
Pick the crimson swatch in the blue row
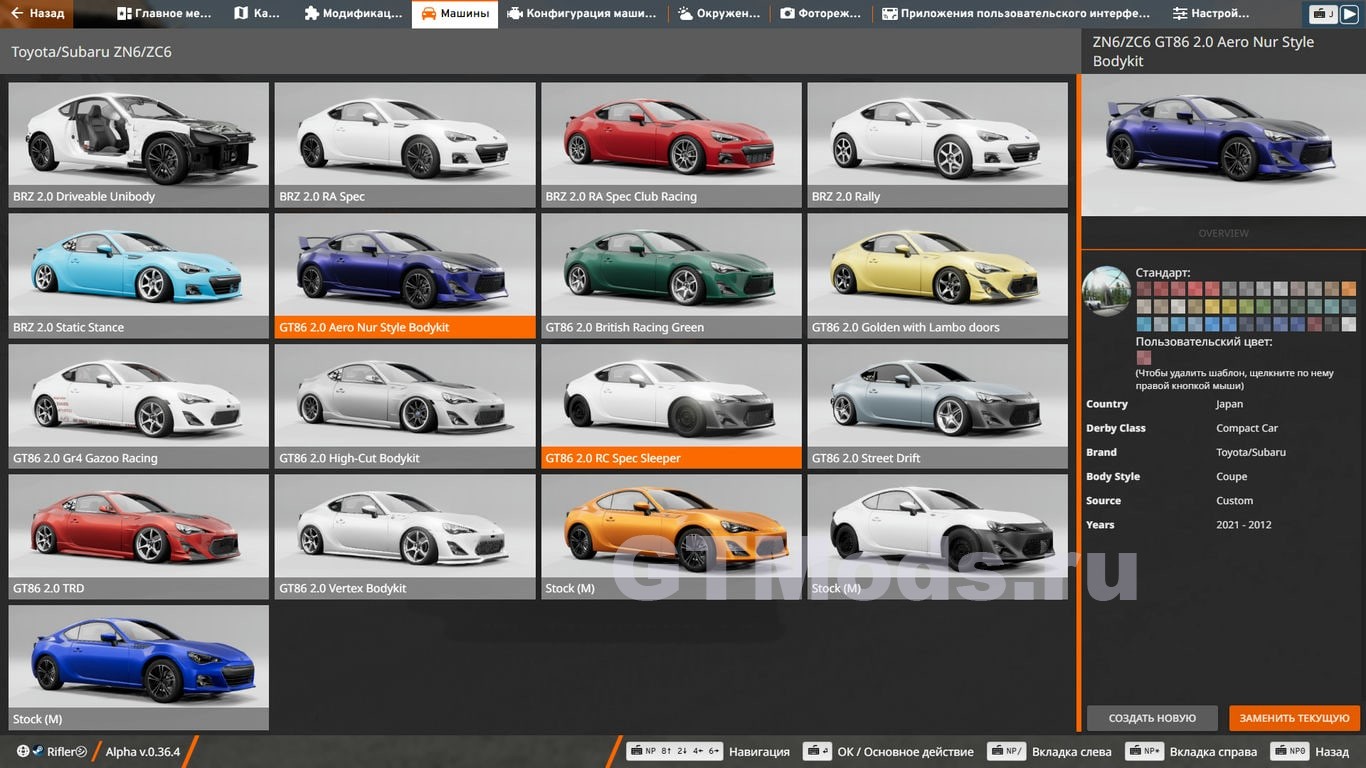[1315, 324]
